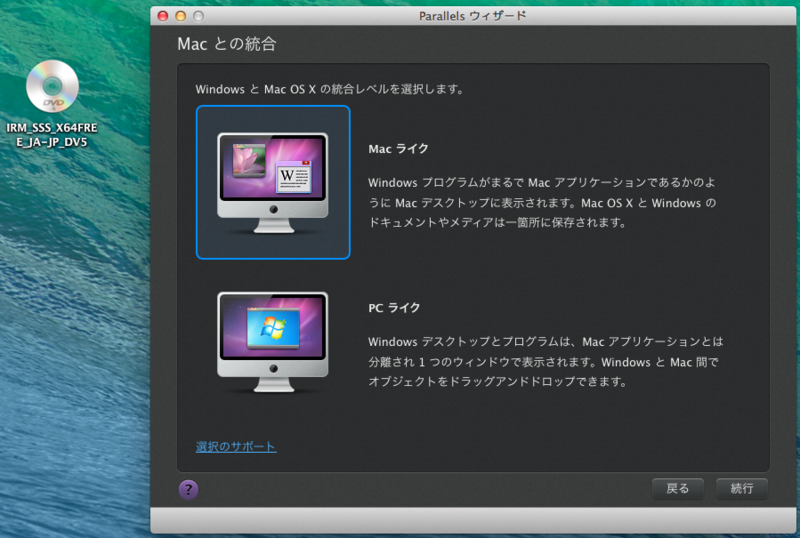Select the IRM_SSS_X64FRE DVD desktop icon
The height and width of the screenshot is (538, 800).
click(52, 86)
